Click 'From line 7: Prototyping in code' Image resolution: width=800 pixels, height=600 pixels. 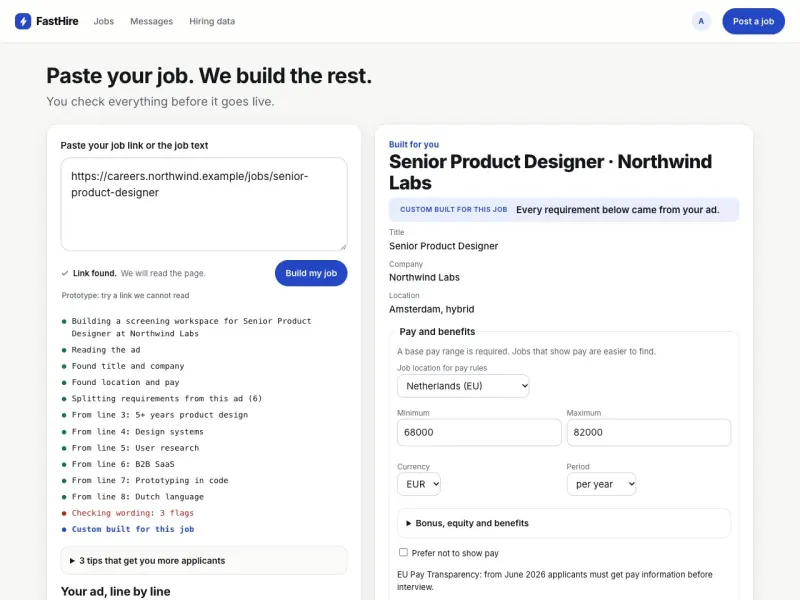149,481
